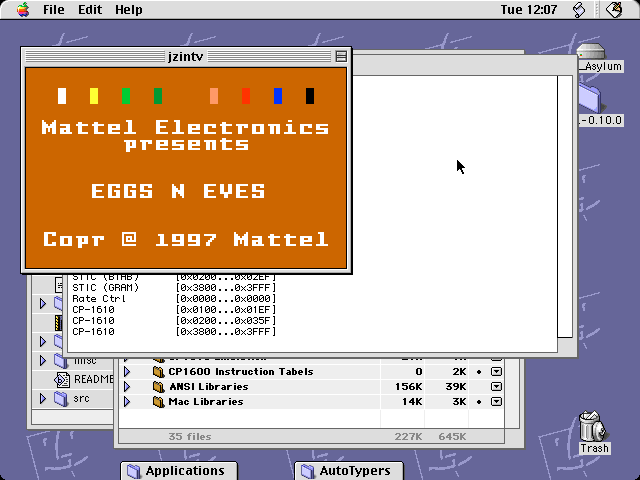Click the console address '[0x0200...0x035F]'

point(226,321)
